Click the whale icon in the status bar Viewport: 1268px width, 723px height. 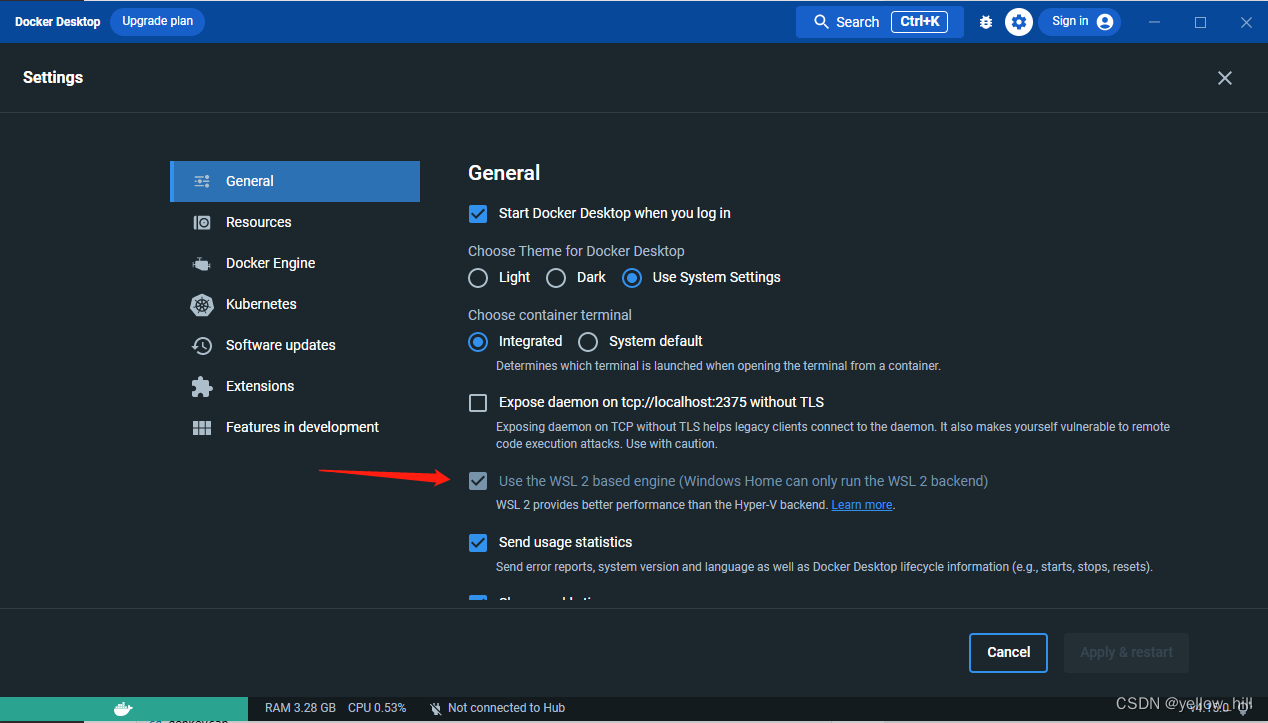122,708
